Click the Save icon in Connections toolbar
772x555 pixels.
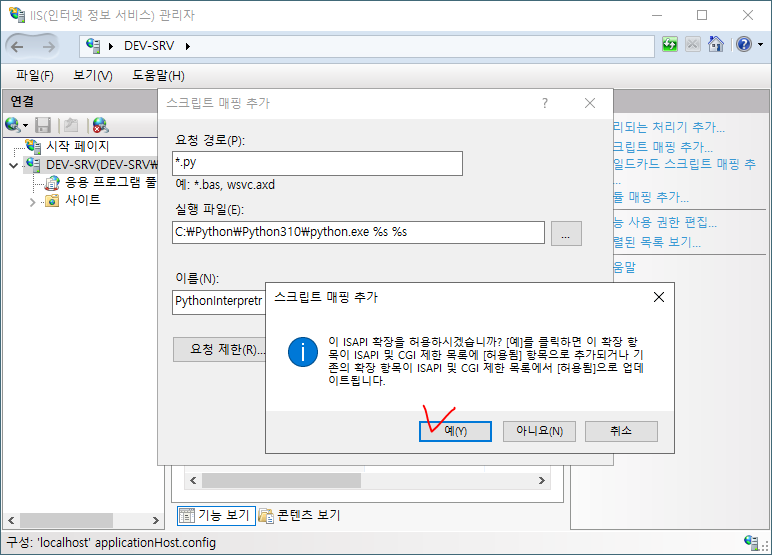click(43, 125)
